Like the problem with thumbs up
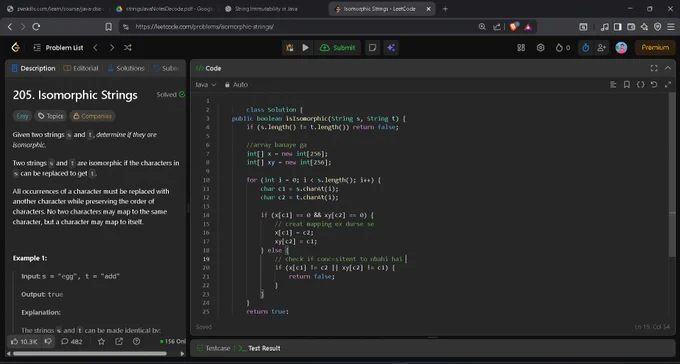The width and height of the screenshot is (680, 364). coord(24,341)
